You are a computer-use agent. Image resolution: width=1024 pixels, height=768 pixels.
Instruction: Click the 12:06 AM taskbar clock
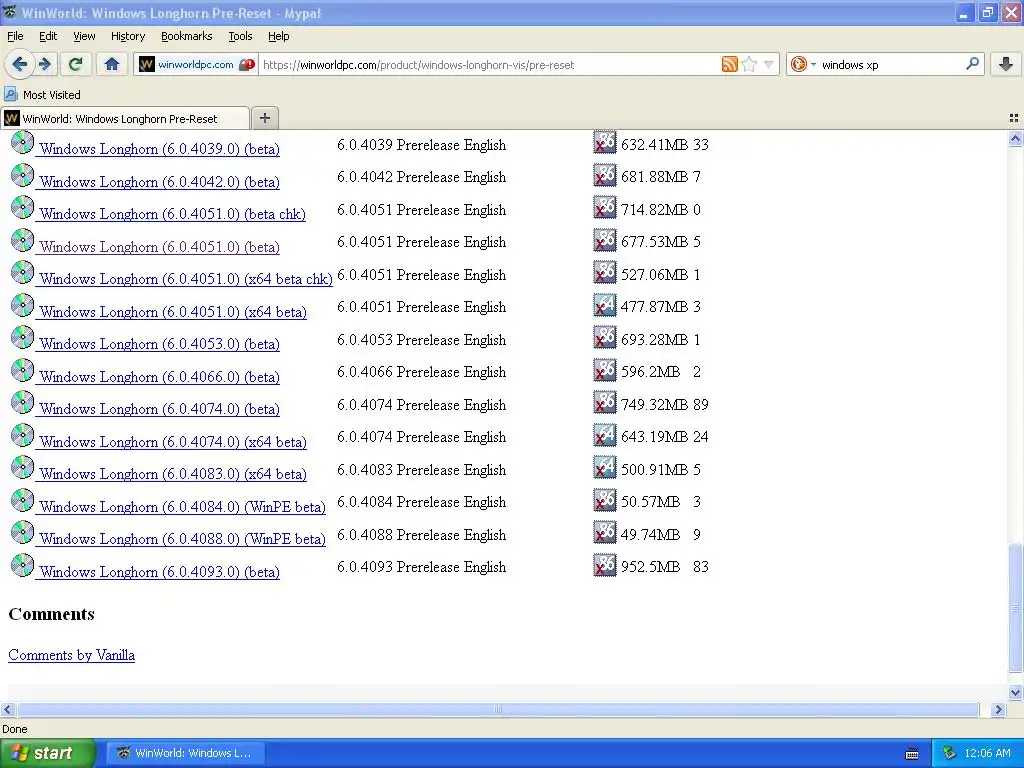(987, 753)
